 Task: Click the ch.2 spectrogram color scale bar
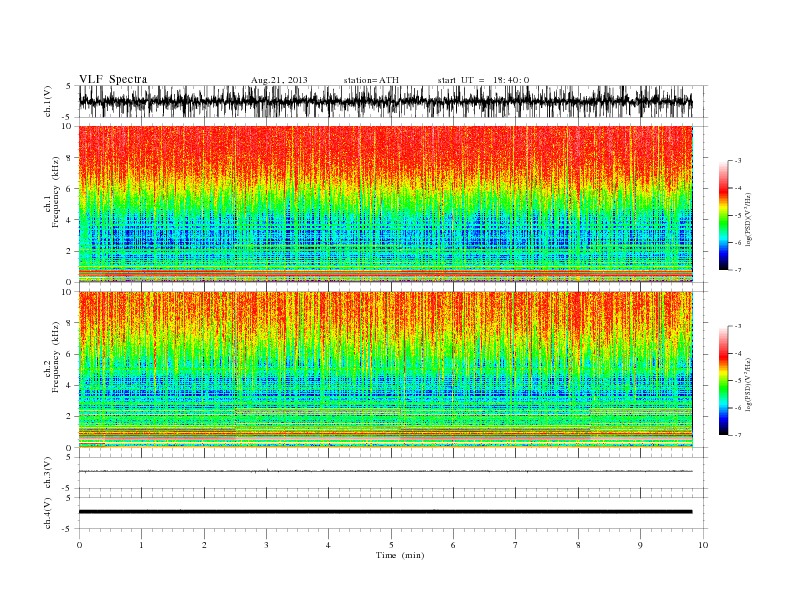723,380
